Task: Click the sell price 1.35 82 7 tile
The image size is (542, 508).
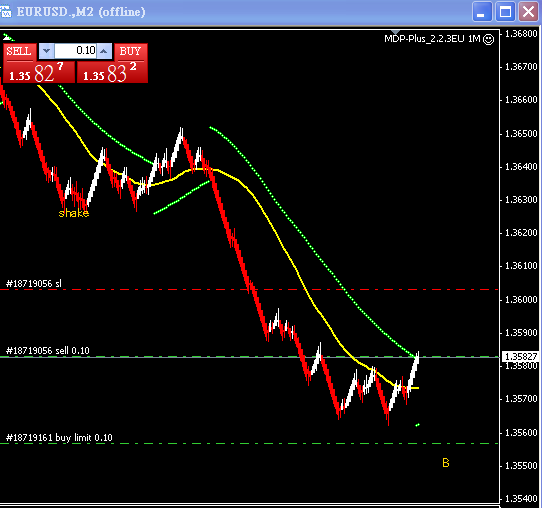Action: [39, 72]
